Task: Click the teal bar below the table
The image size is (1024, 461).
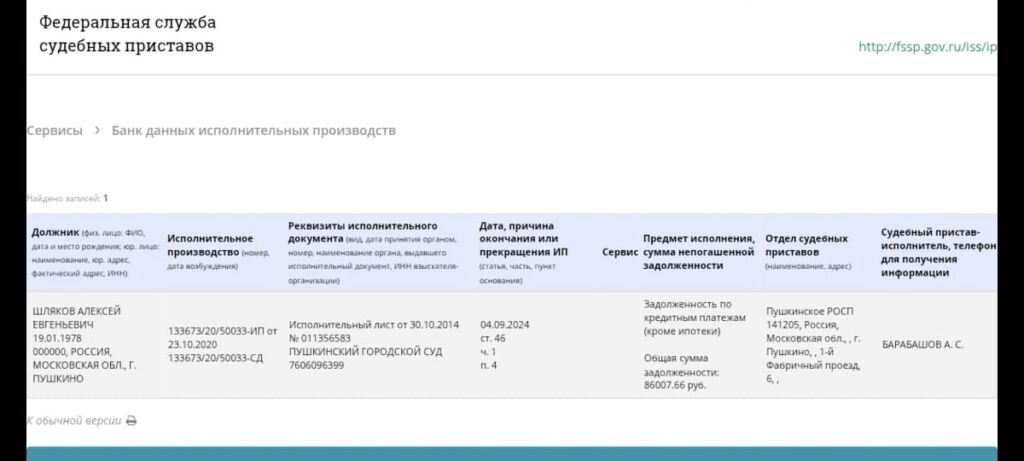Action: click(511, 454)
